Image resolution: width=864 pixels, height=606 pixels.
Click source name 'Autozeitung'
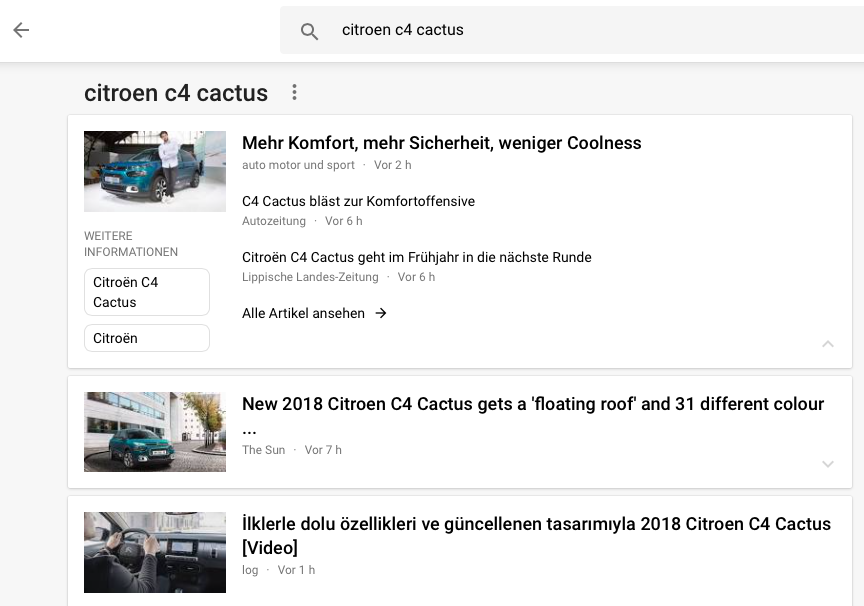273,221
